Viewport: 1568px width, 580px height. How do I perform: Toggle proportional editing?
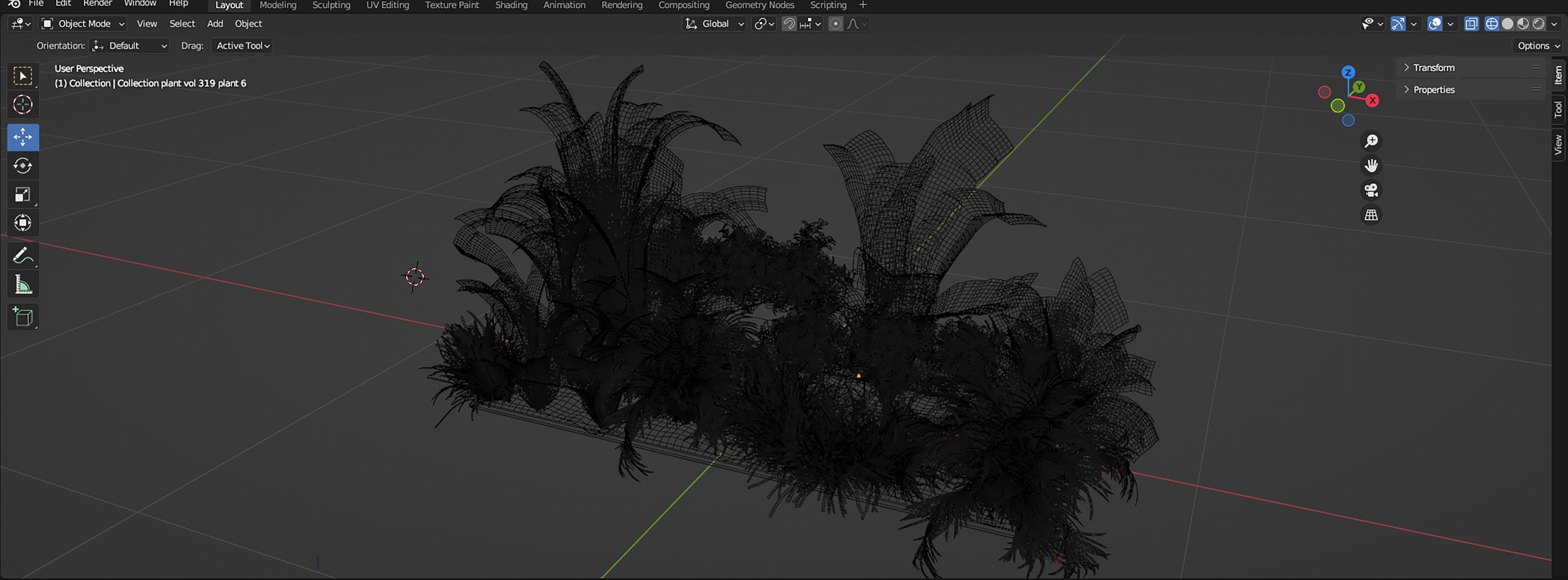pos(836,24)
